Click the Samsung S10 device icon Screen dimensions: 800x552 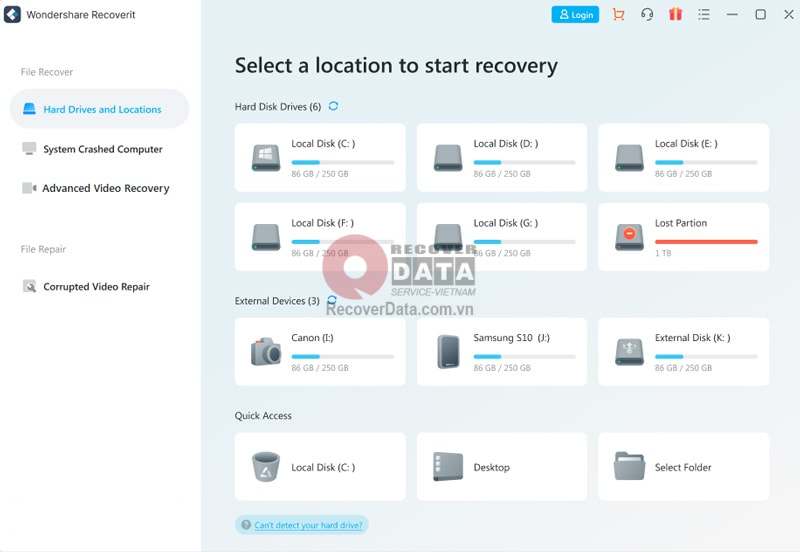(448, 352)
